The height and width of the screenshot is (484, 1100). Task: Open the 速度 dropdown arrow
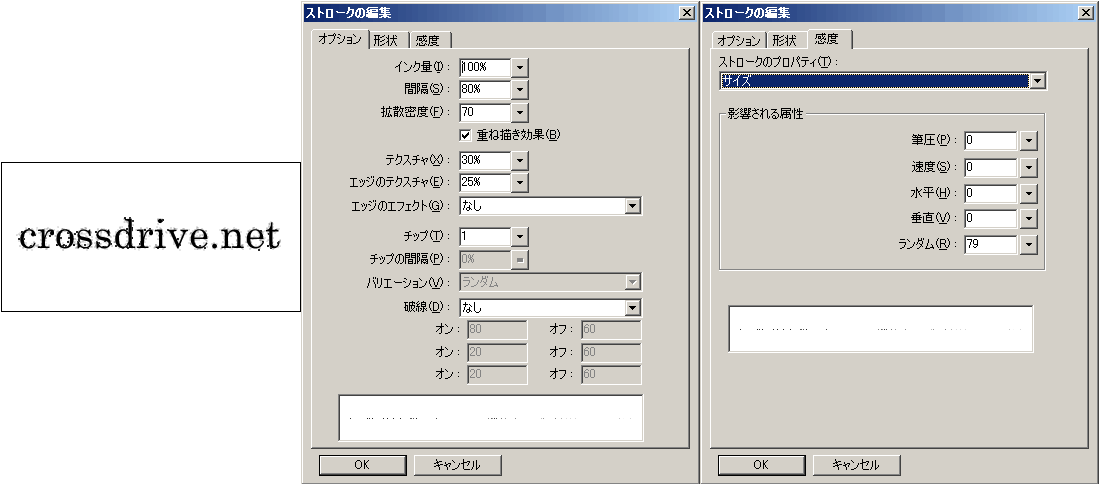tap(1028, 167)
